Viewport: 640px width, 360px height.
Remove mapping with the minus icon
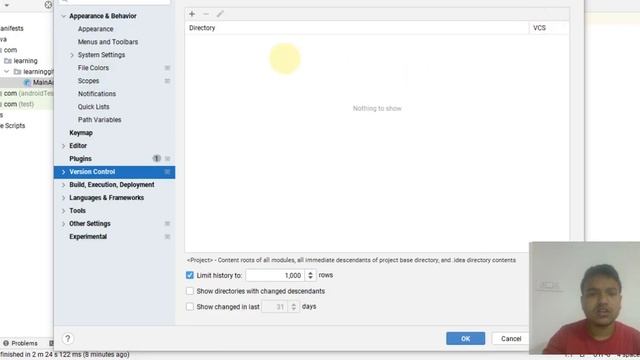206,14
